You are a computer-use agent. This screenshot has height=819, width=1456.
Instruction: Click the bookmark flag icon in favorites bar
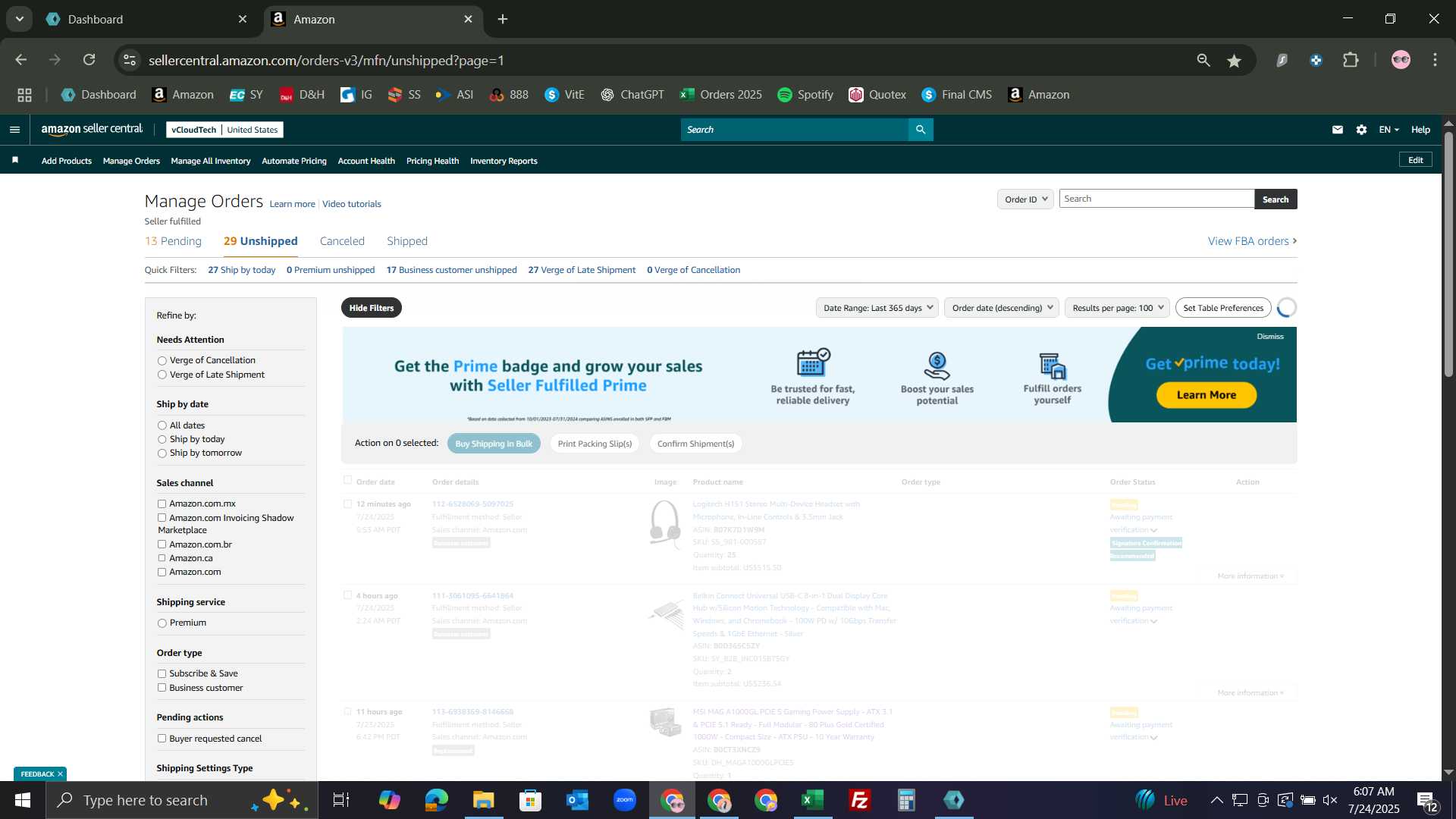(x=15, y=160)
